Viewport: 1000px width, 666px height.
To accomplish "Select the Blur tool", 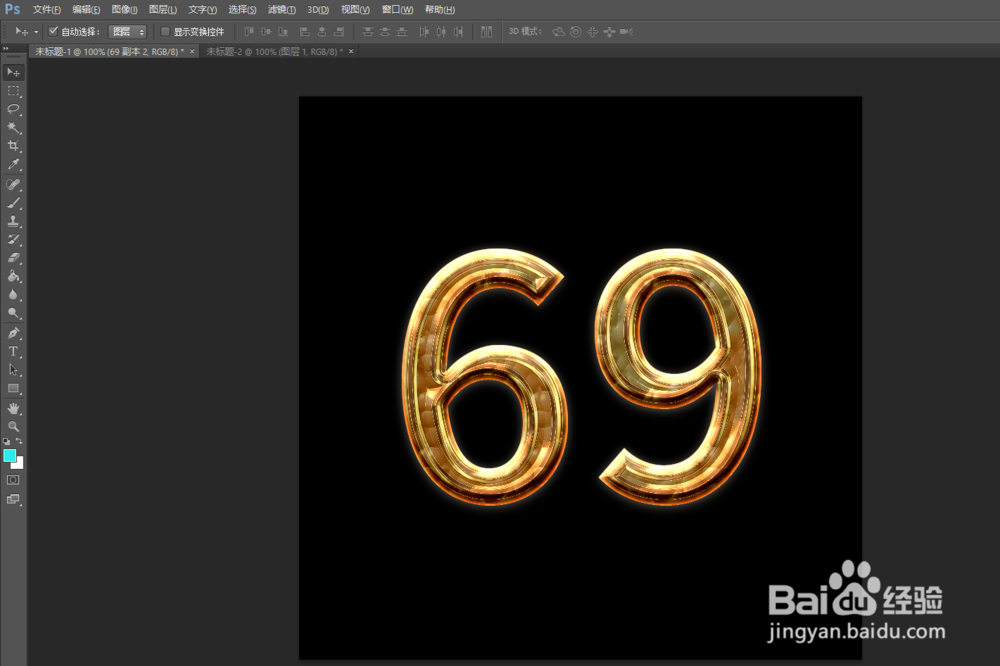I will click(x=13, y=295).
